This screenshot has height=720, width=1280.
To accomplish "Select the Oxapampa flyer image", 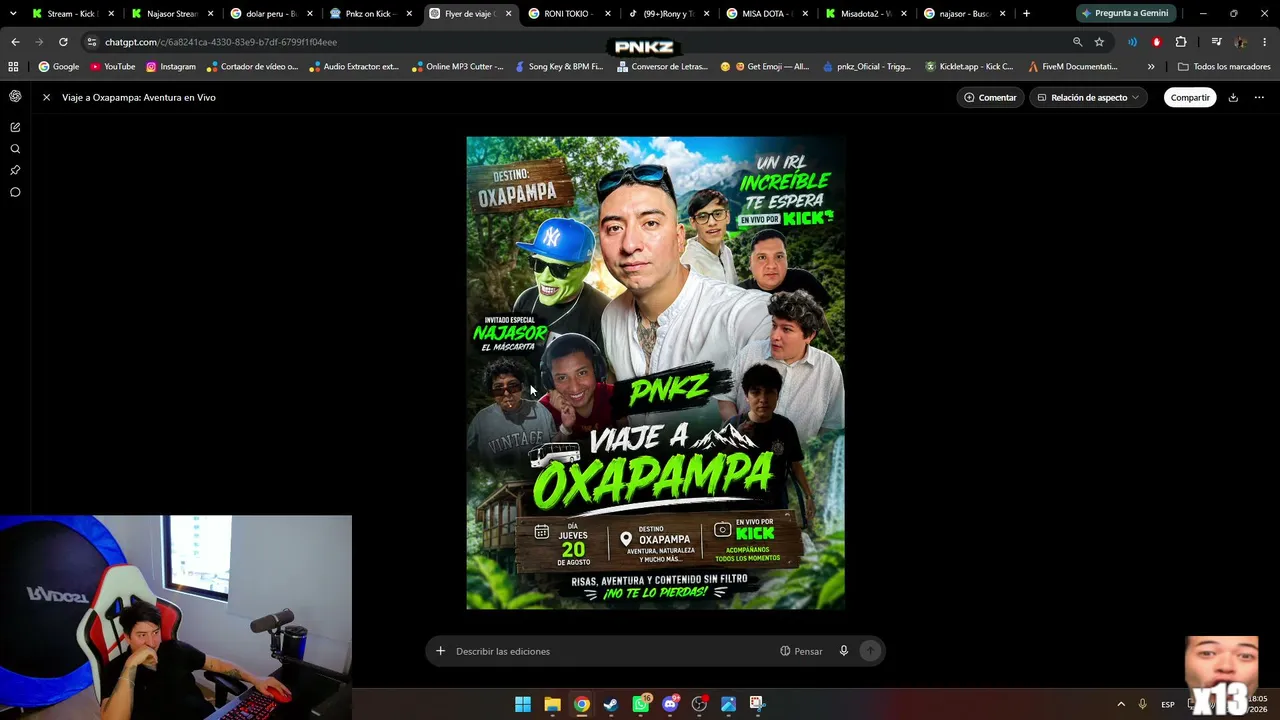I will 656,373.
